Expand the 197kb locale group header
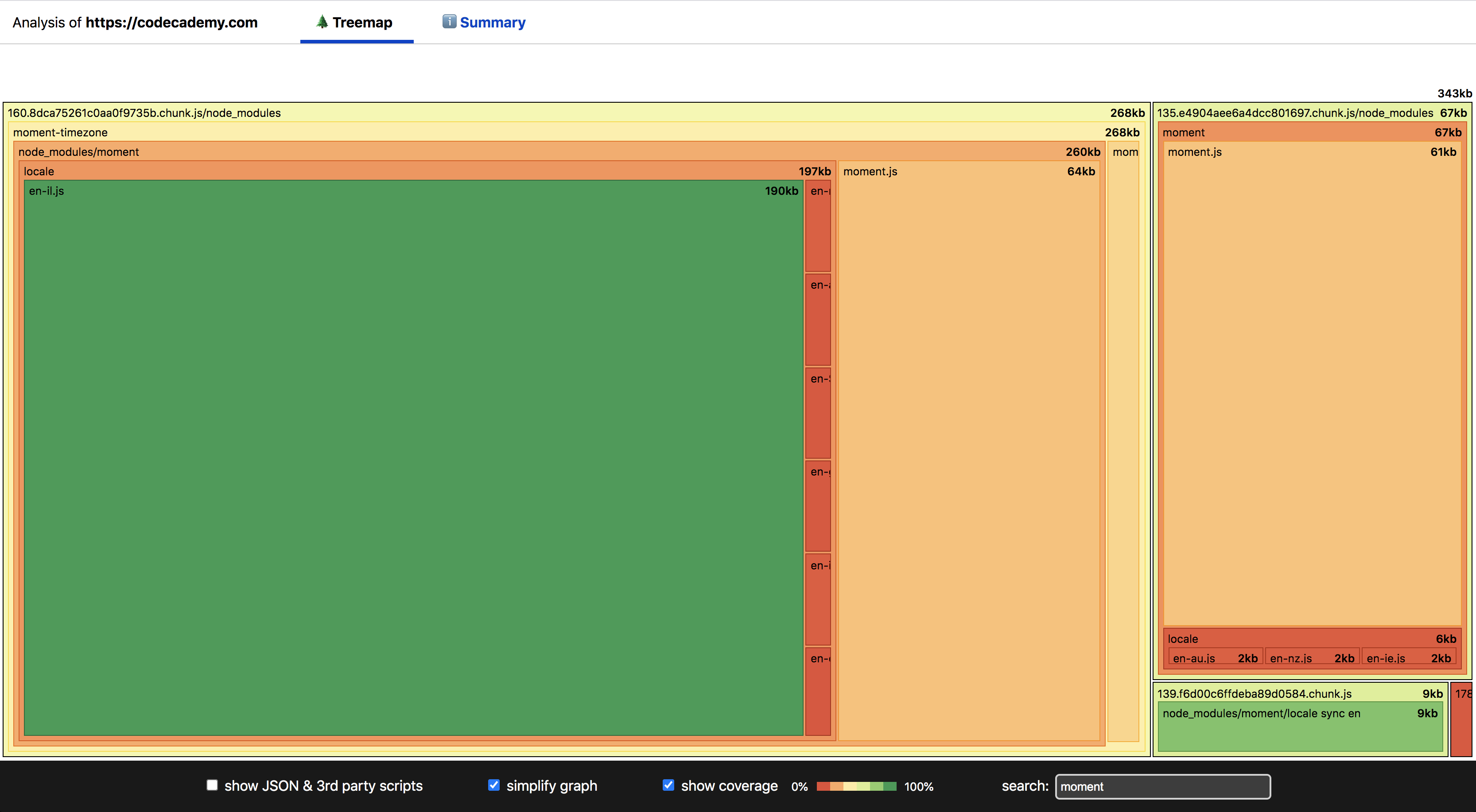 pyautogui.click(x=39, y=171)
